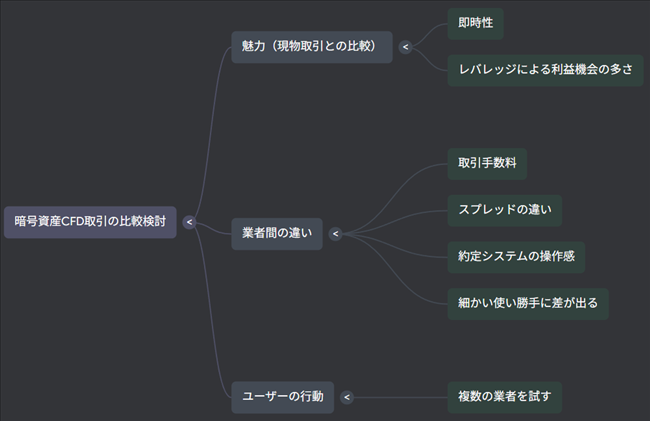Click the 複数の業者を試す leaf node
650x421 pixels.
[504, 397]
